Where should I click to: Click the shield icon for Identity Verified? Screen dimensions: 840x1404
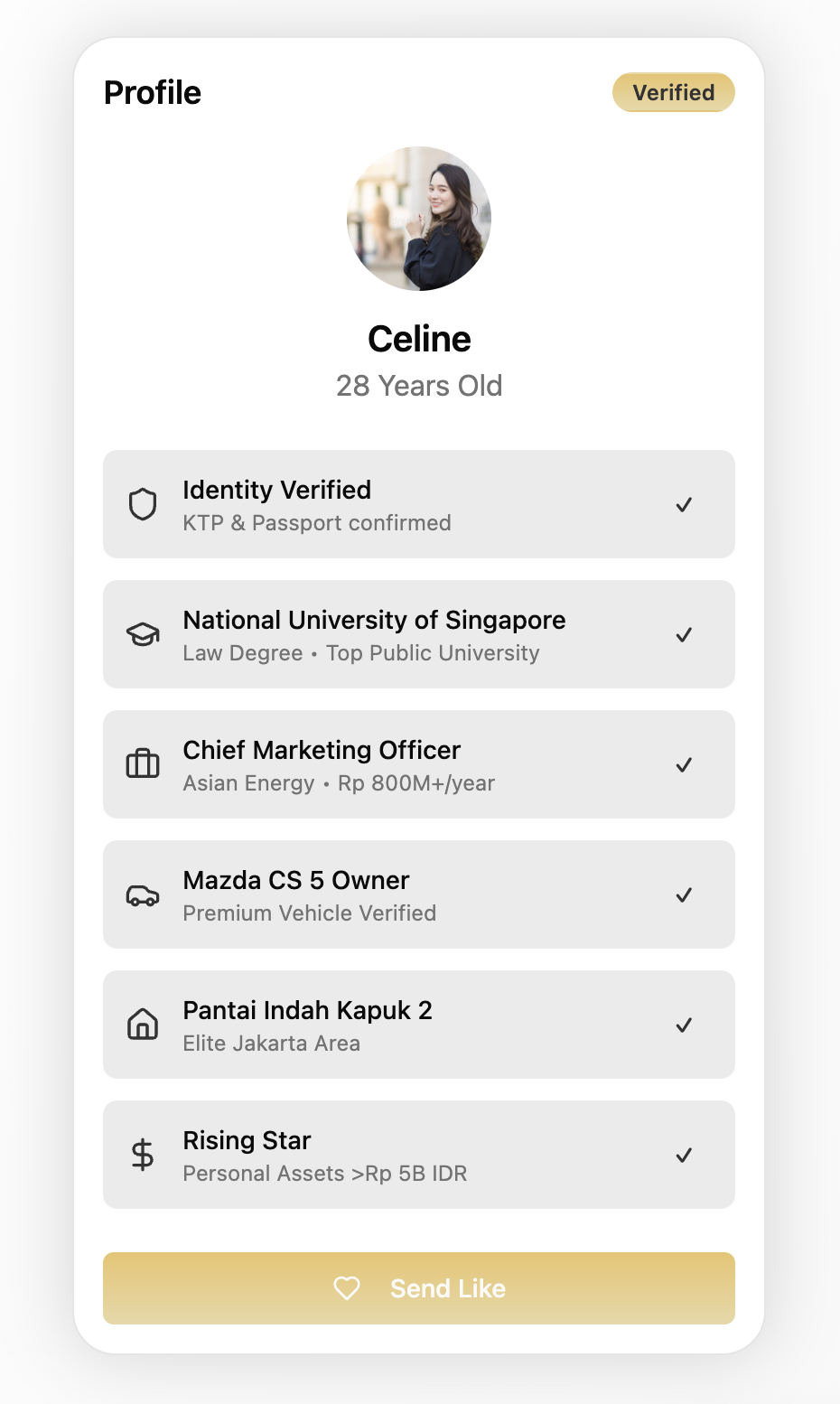pyautogui.click(x=143, y=504)
